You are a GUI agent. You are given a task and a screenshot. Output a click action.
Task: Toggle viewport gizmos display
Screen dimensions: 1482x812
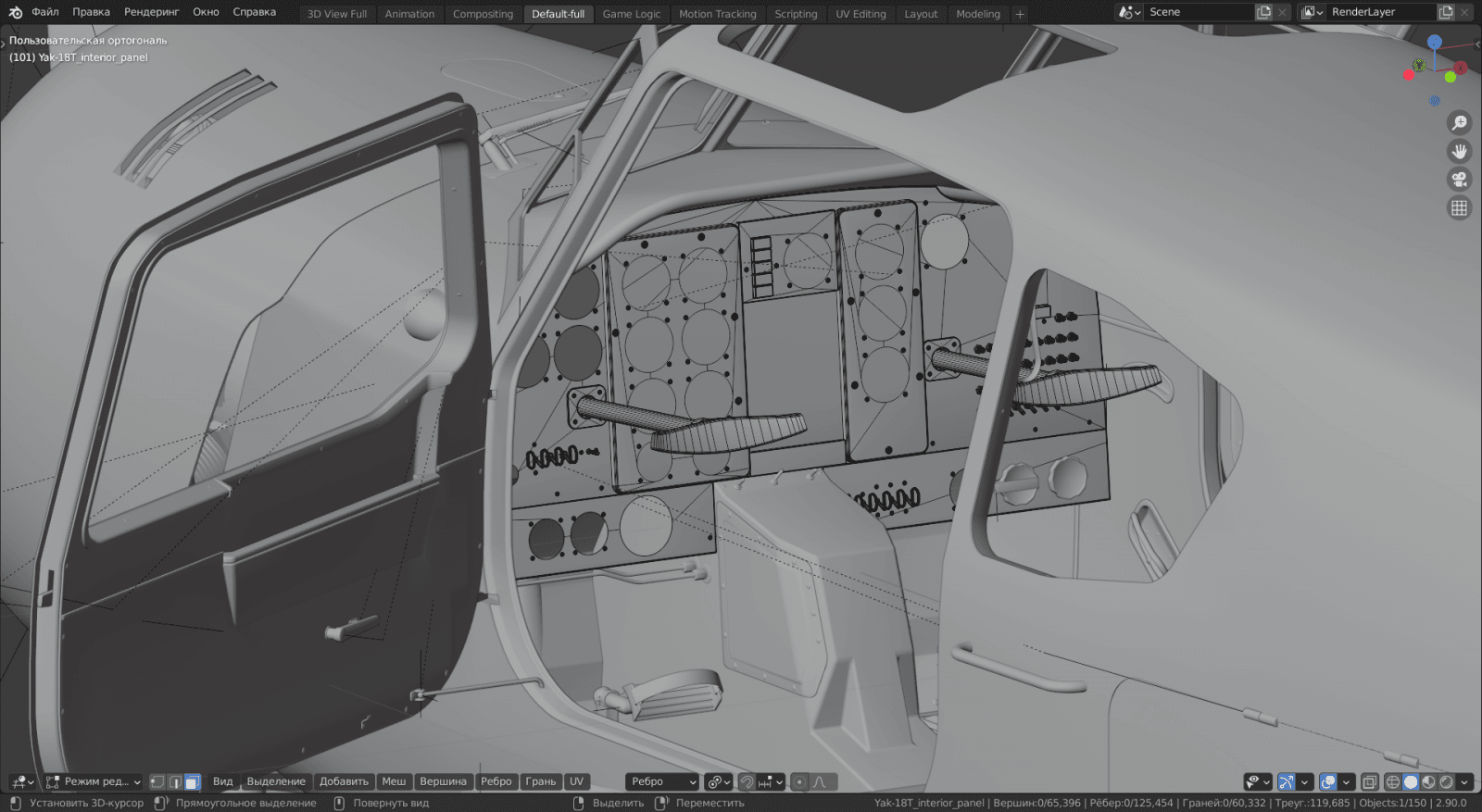[1286, 782]
